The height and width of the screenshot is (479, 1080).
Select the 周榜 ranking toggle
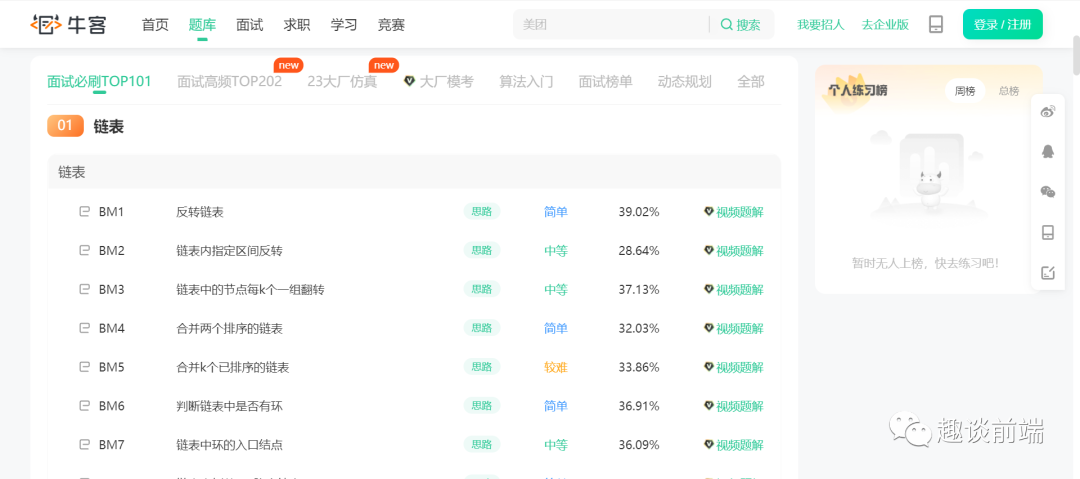[965, 91]
